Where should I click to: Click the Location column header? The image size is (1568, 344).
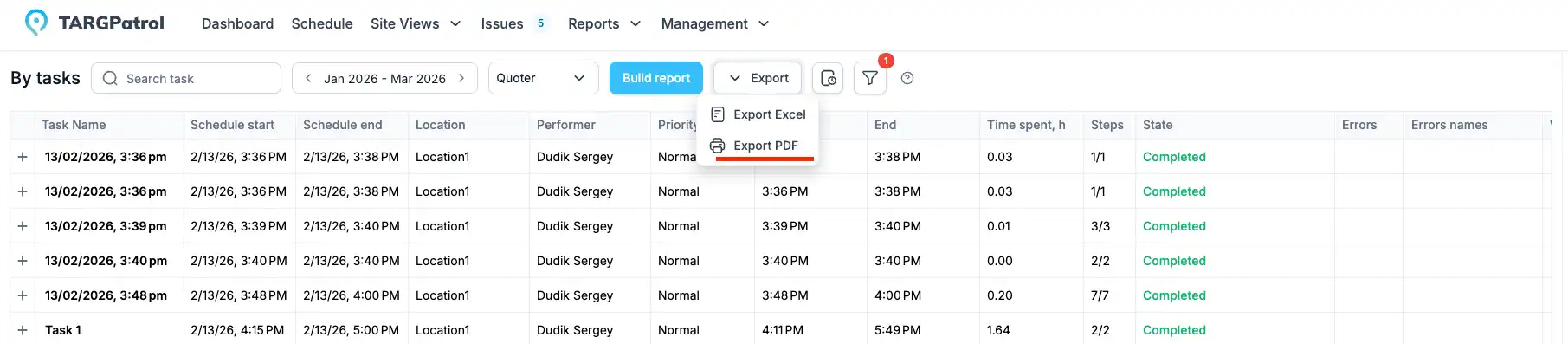coord(440,125)
